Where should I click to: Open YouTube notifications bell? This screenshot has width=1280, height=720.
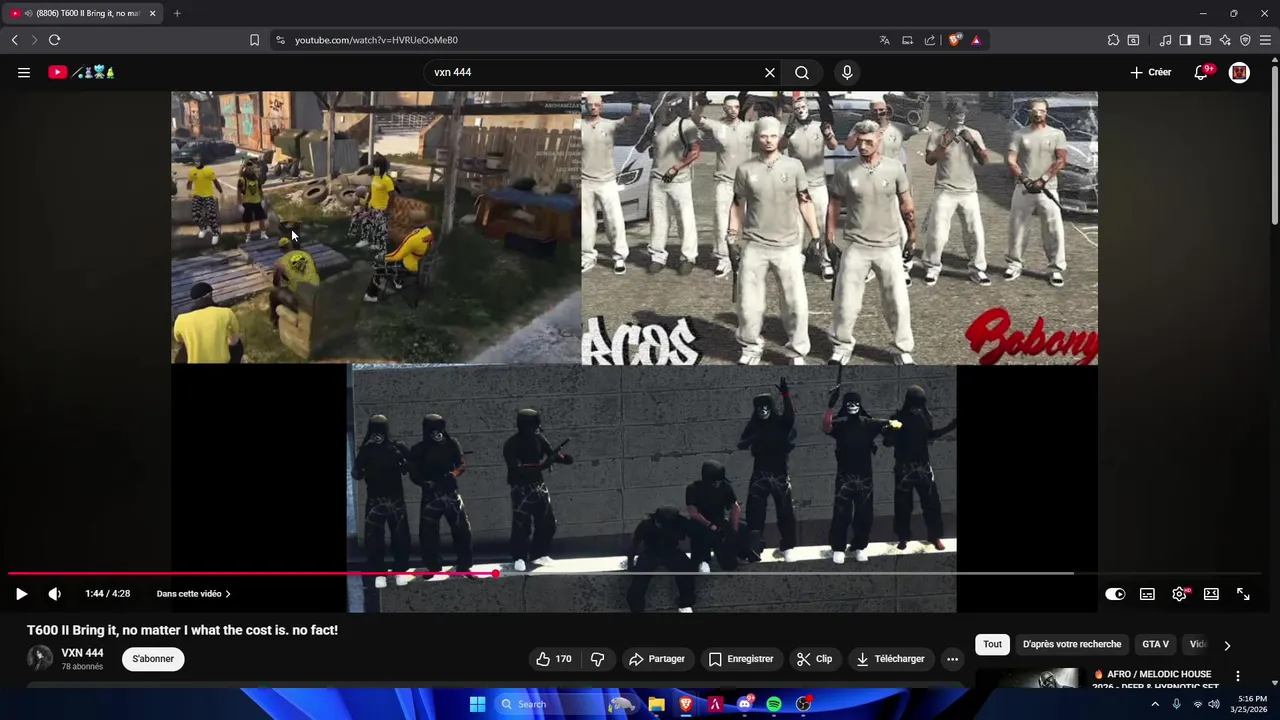pyautogui.click(x=1202, y=72)
